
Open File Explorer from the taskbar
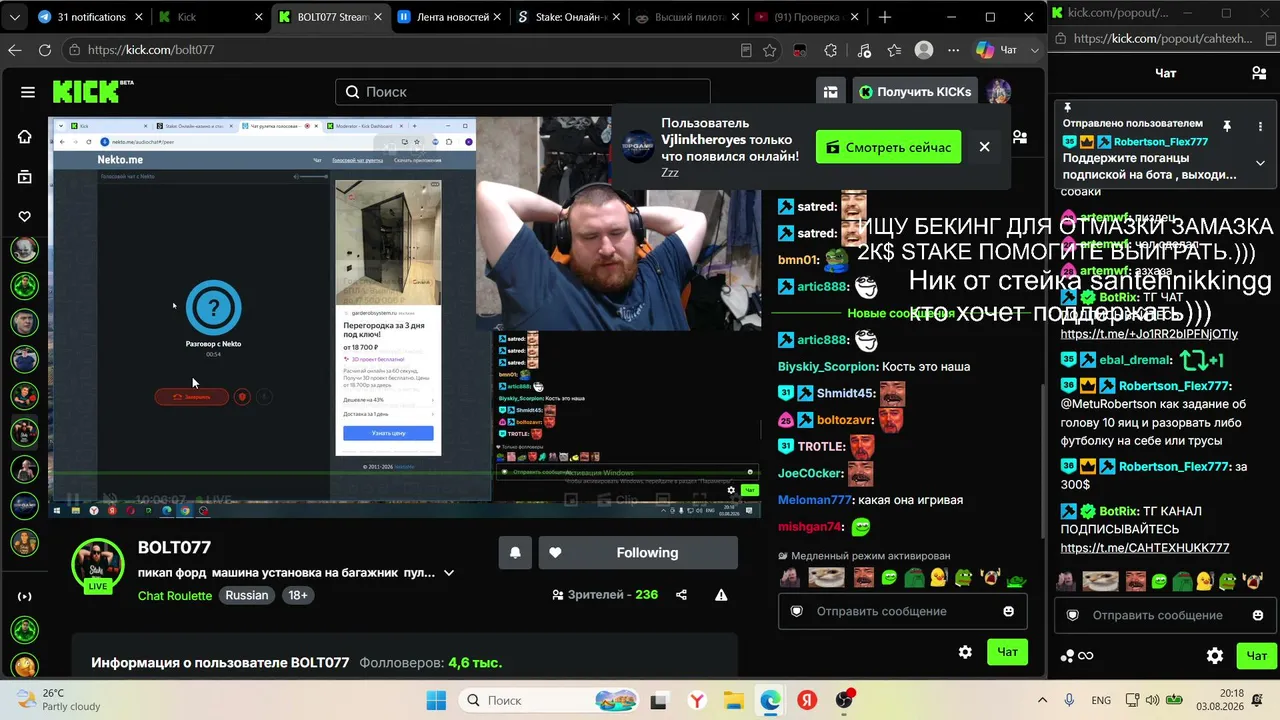click(733, 700)
